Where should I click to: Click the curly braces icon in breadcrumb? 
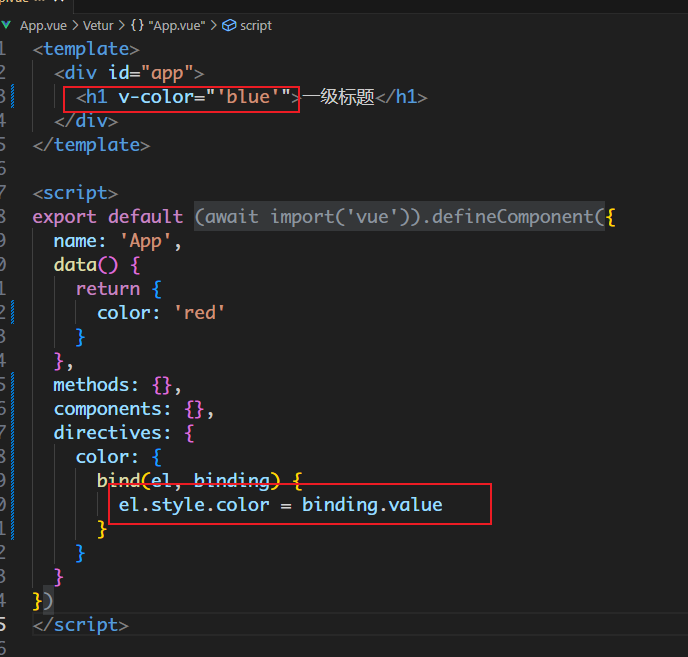coord(136,25)
